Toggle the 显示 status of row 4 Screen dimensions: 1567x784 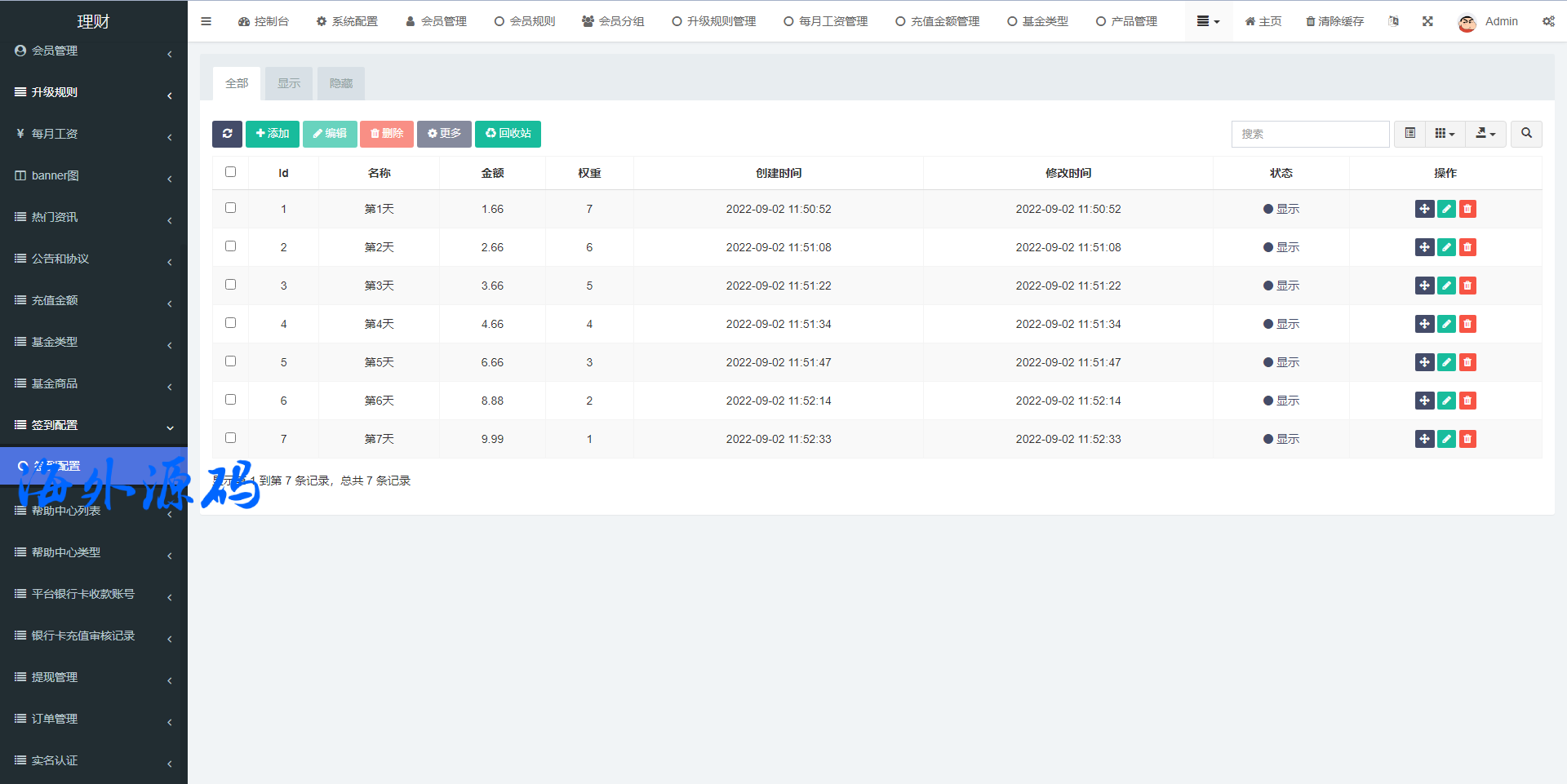tap(1281, 325)
